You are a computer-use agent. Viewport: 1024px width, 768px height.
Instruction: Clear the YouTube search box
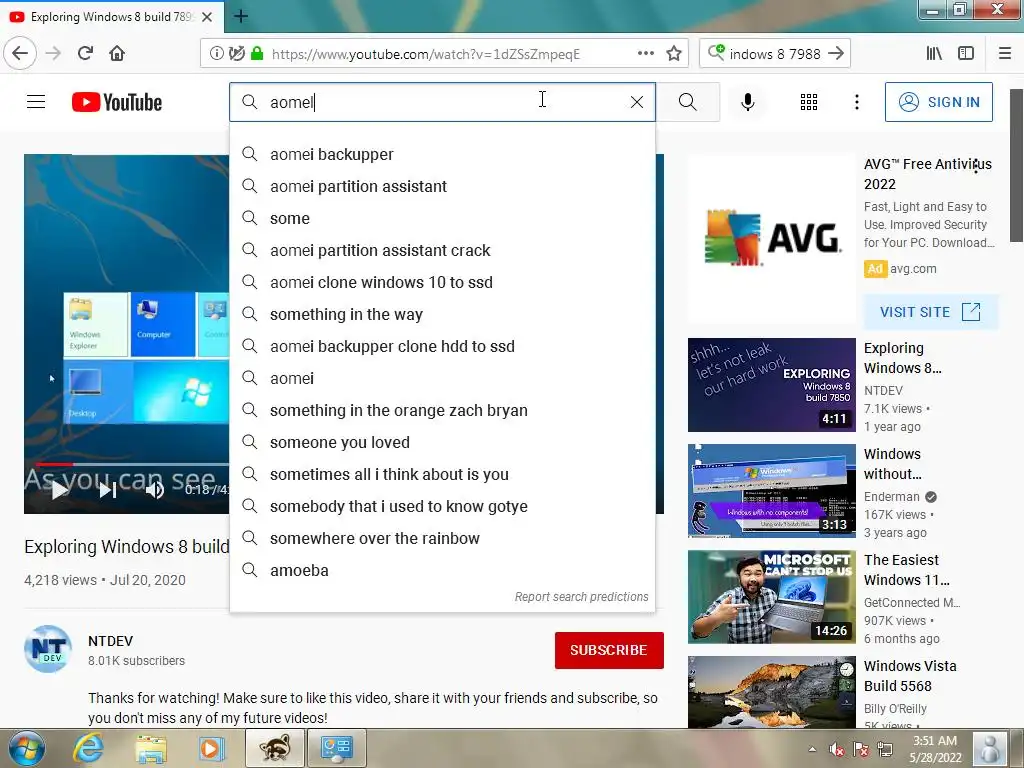click(x=637, y=102)
